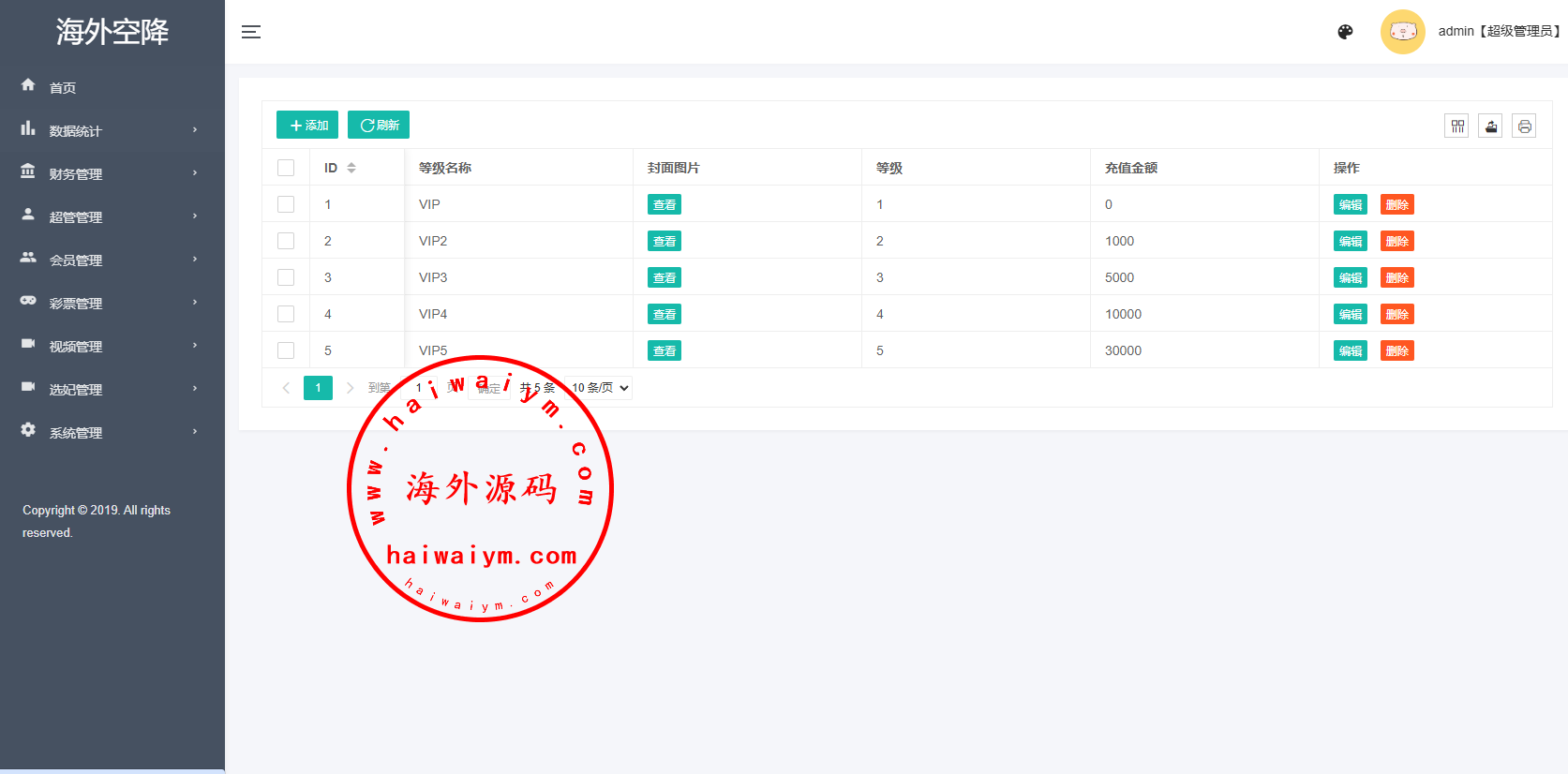This screenshot has height=774, width=1568.
Task: Expand the 系统管理 sidebar menu
Action: tap(112, 432)
